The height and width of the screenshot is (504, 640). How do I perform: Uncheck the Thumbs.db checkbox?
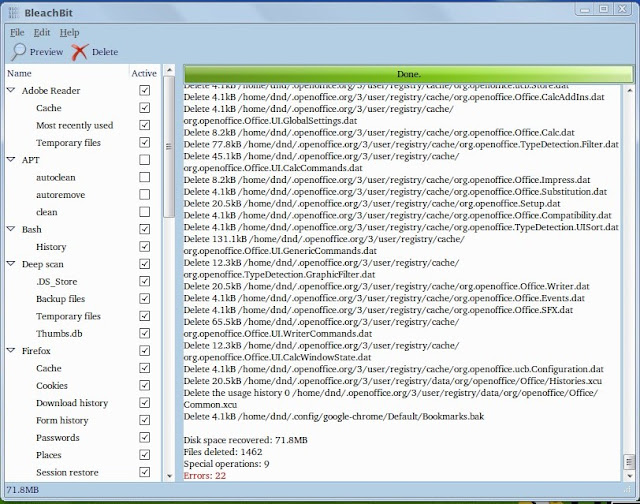(144, 333)
